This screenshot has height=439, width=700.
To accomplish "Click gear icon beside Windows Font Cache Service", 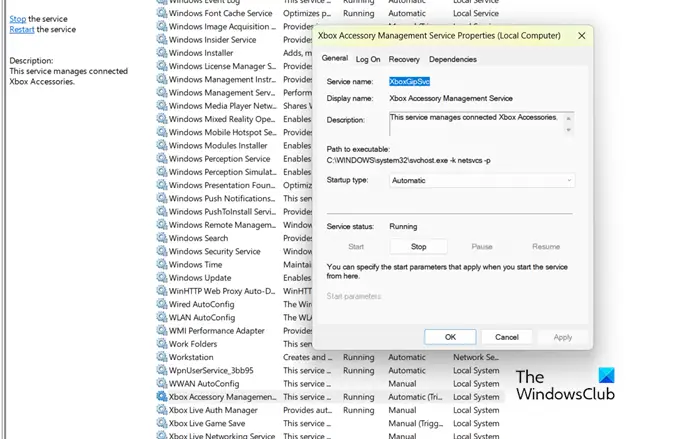I will 161,13.
